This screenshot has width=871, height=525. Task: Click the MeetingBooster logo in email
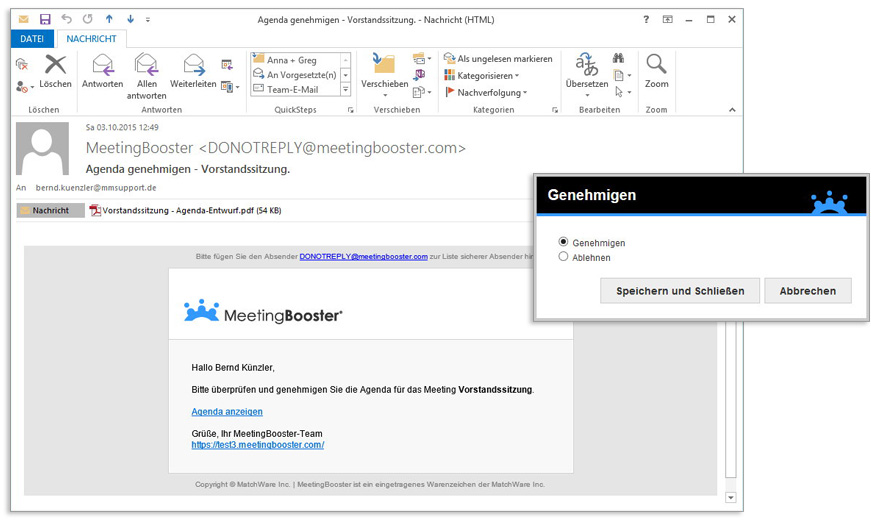pos(263,312)
